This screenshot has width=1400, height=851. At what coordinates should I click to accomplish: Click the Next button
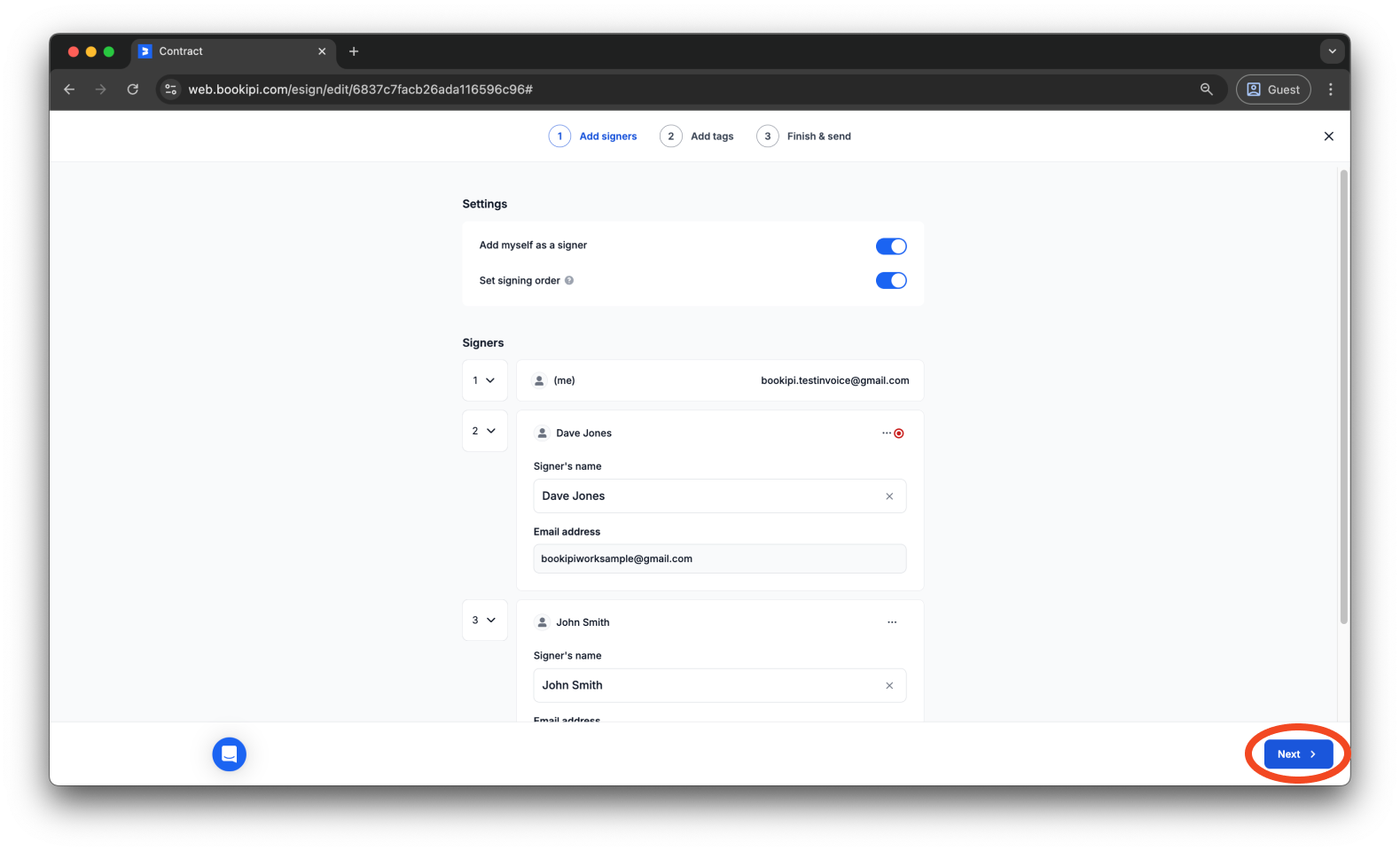point(1298,754)
